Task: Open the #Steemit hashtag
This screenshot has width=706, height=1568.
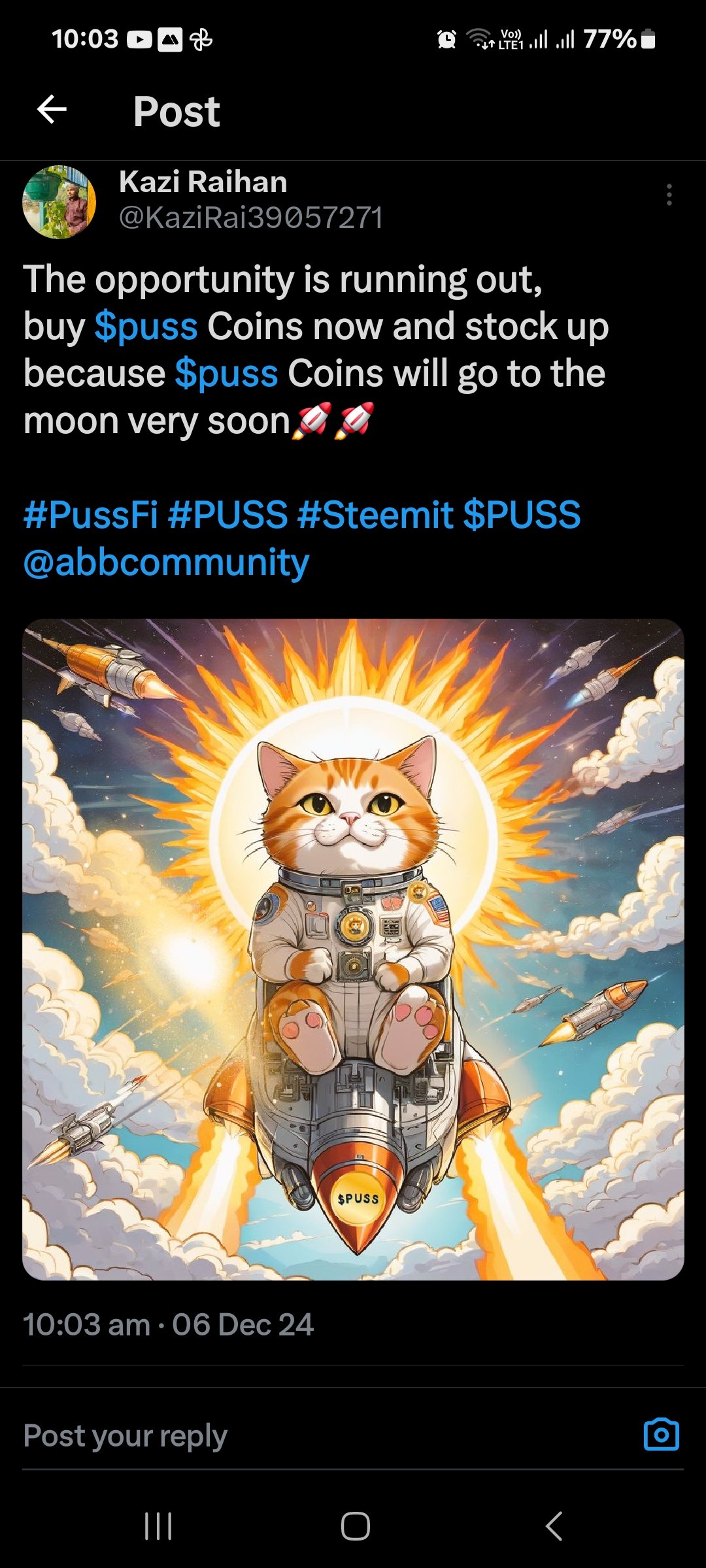Action: click(376, 515)
